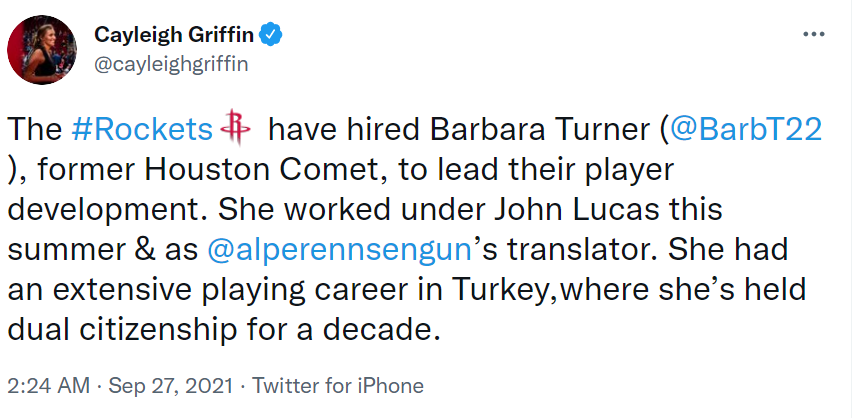Click the Rockets logo emoji
This screenshot has height=418, width=862.
point(235,129)
